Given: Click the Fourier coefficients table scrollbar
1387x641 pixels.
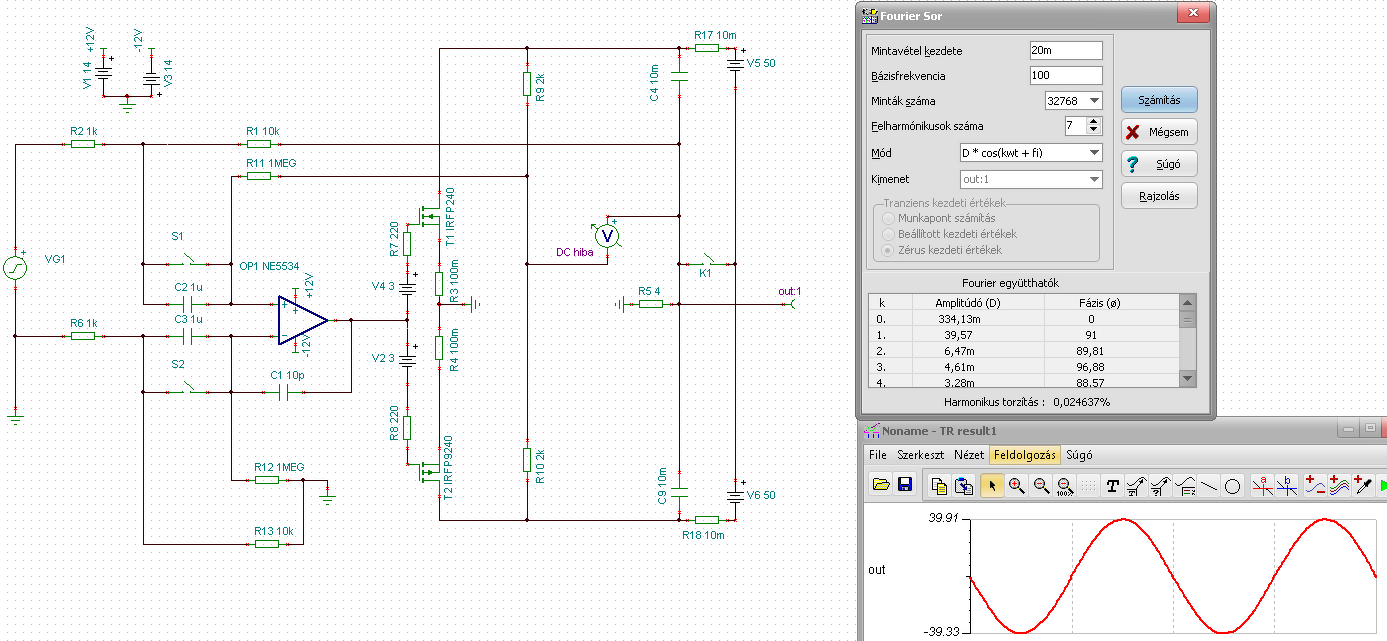Looking at the screenshot, I should [1187, 341].
